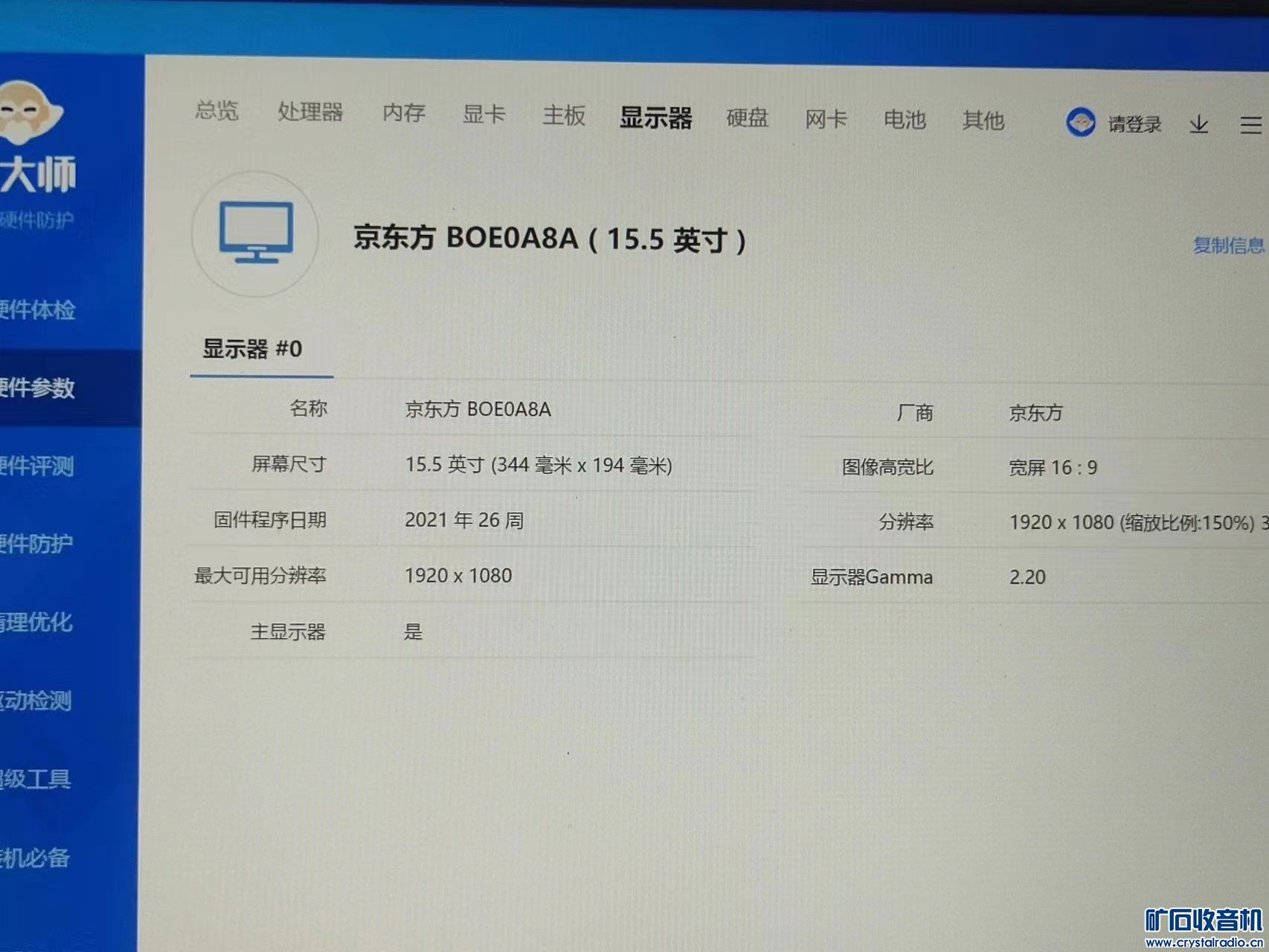Click the 显示器Gamma label
The width and height of the screenshot is (1269, 952).
[871, 577]
